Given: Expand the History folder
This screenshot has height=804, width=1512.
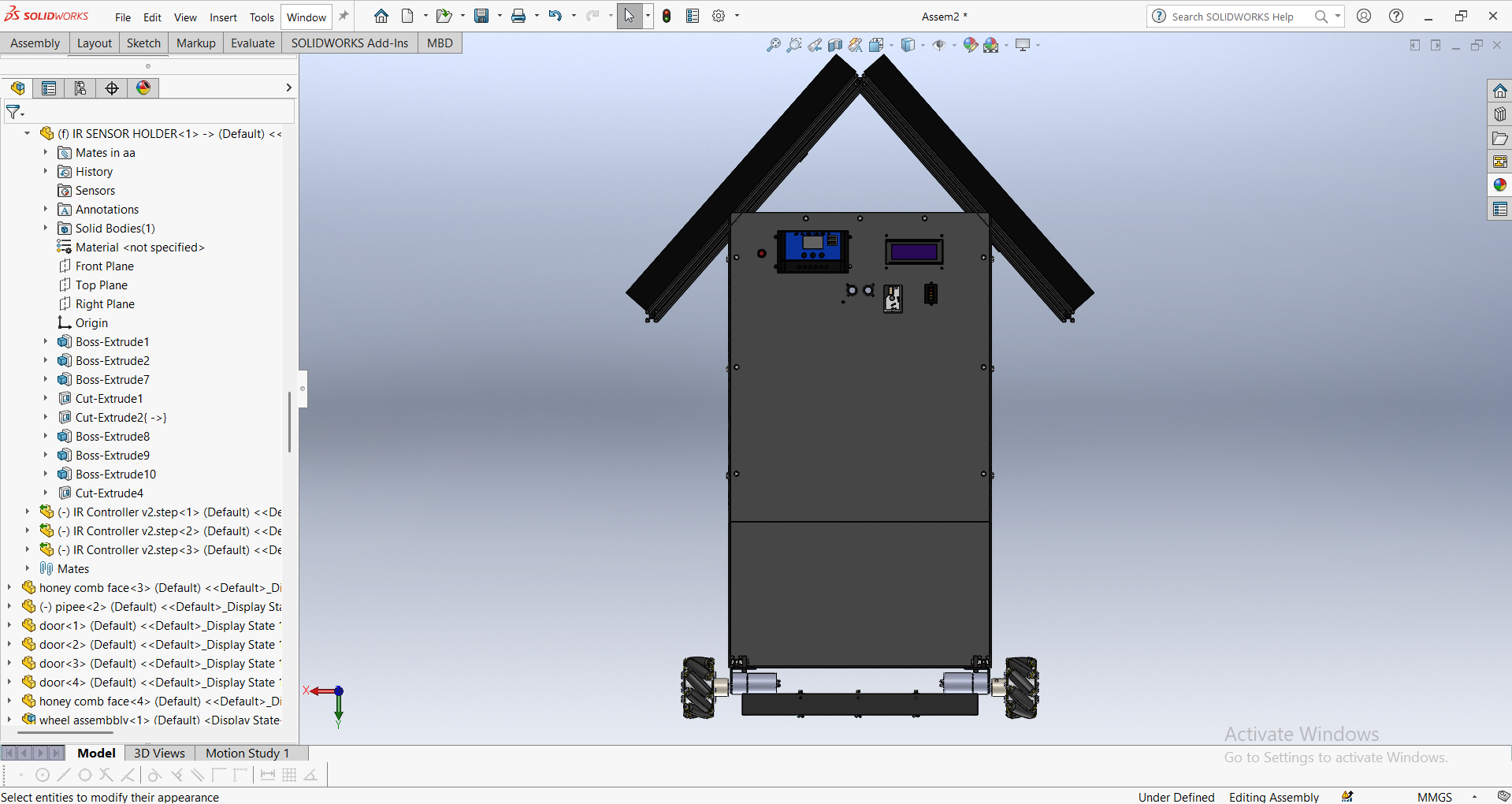Looking at the screenshot, I should tap(45, 171).
